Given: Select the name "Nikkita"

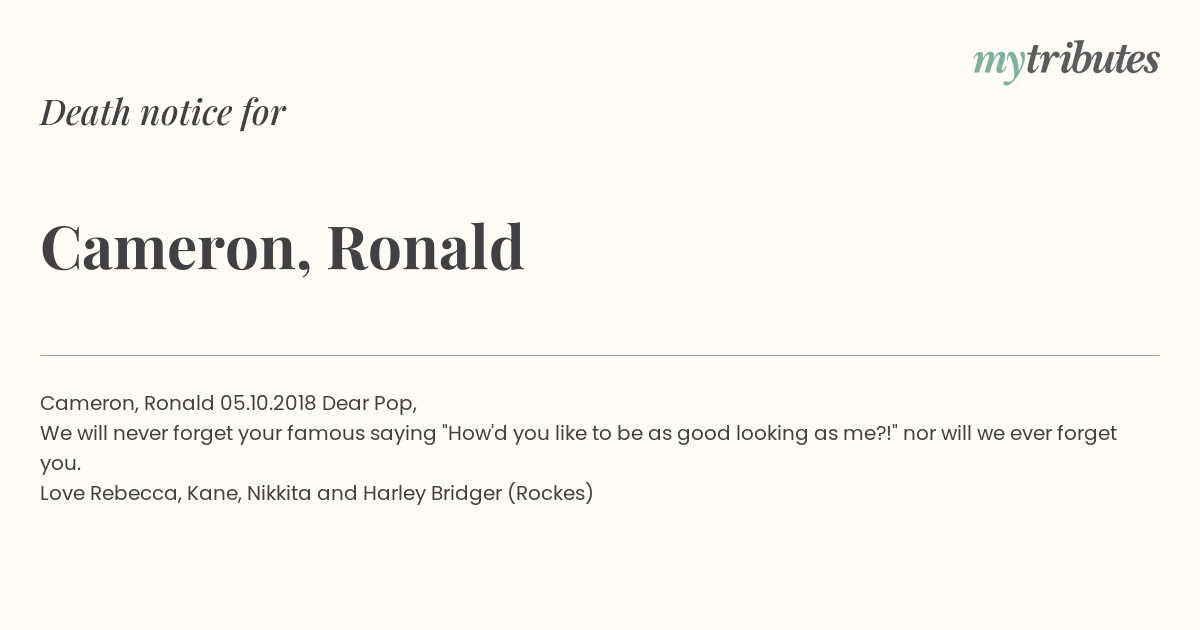Looking at the screenshot, I should click(x=279, y=493).
